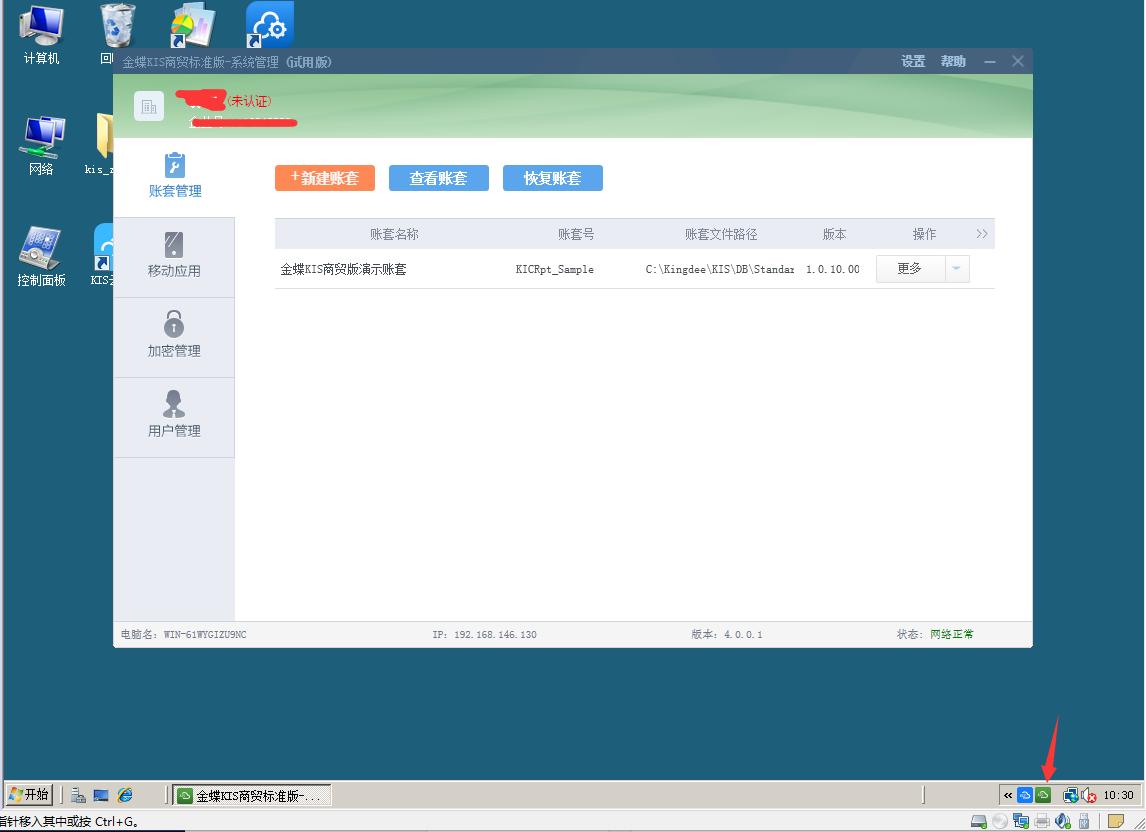
Task: Collapse tray icons with the << chevron
Action: pos(1008,795)
